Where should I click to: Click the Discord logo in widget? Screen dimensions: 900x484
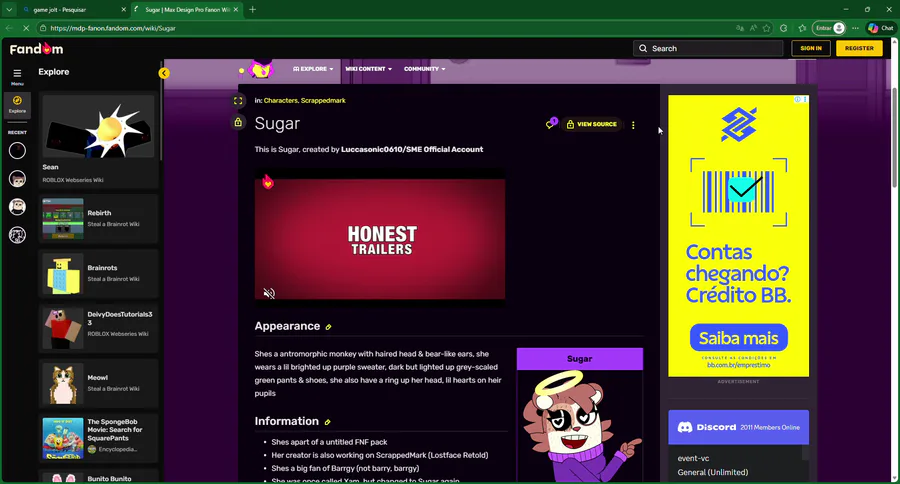685,427
